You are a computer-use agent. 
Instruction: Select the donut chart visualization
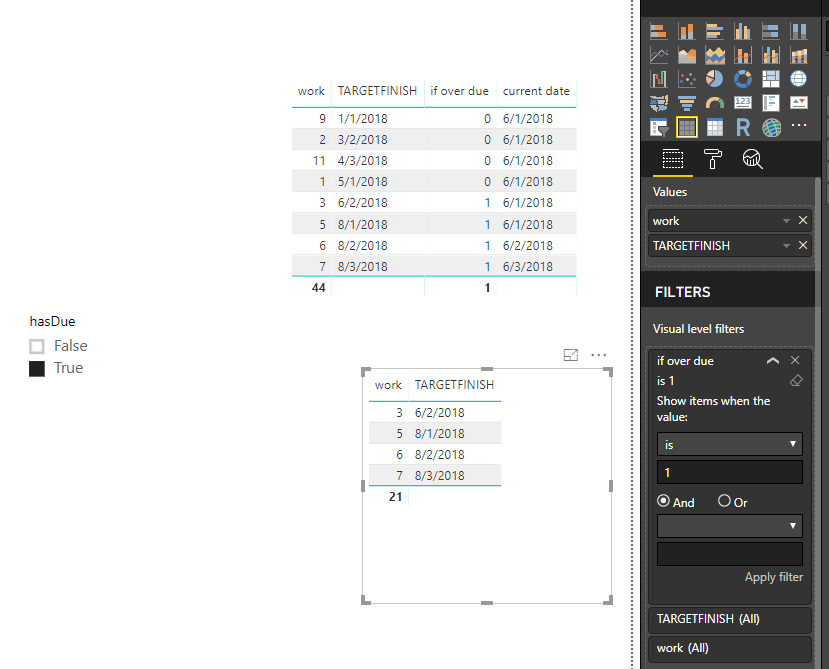coord(742,79)
